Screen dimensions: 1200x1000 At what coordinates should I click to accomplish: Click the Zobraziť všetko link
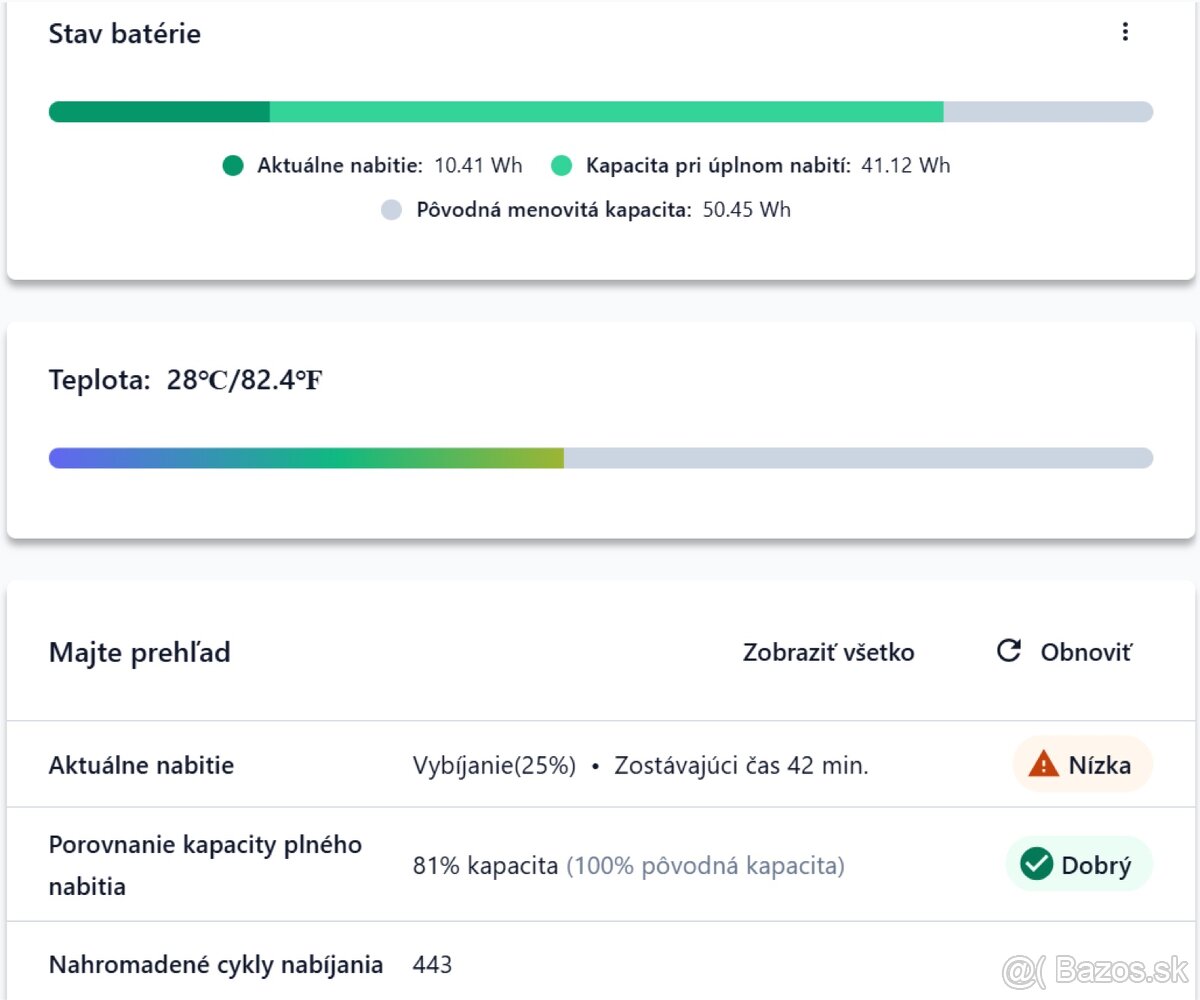click(x=828, y=653)
